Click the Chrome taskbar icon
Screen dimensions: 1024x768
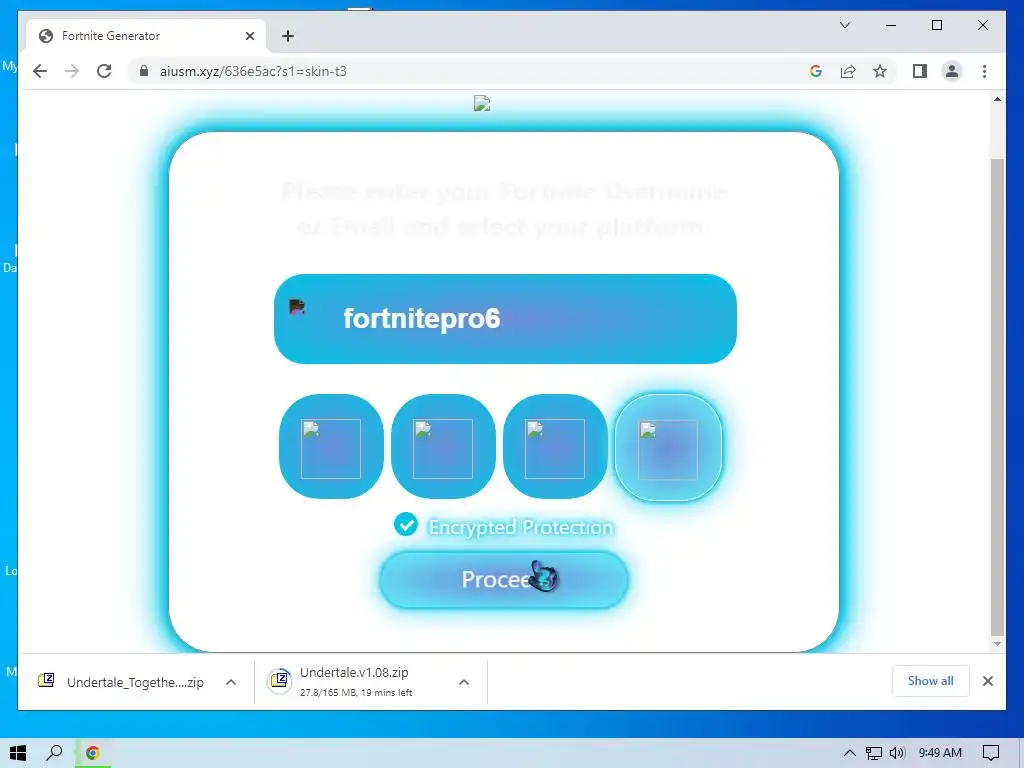tap(92, 753)
